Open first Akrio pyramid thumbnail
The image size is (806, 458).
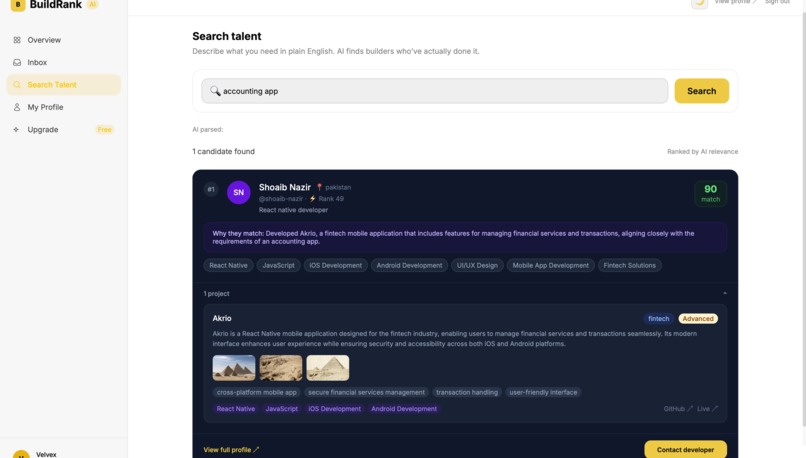pyautogui.click(x=234, y=368)
